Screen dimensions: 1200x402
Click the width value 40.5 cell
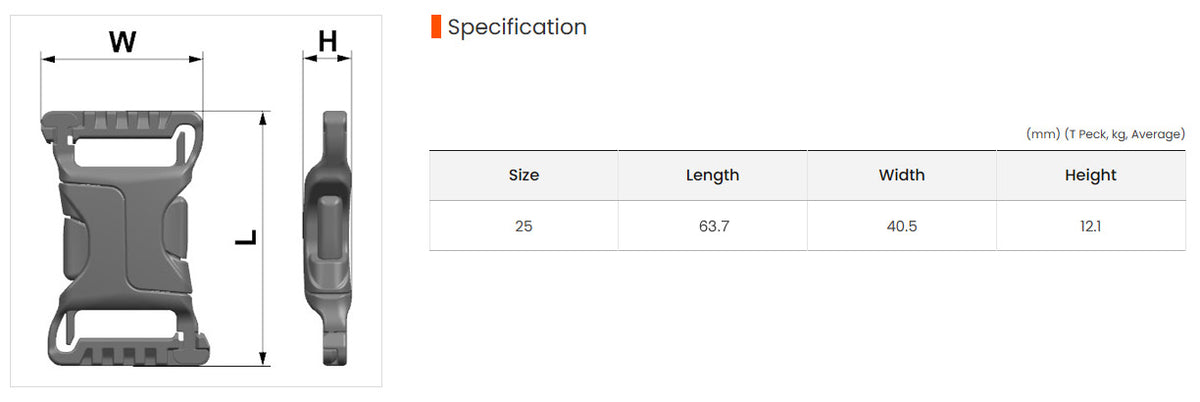(901, 226)
